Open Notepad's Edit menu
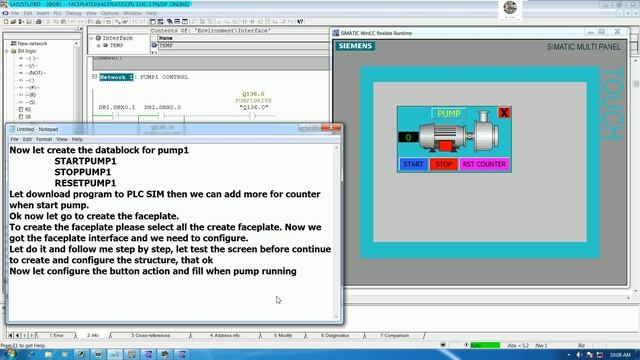640x360 pixels. pyautogui.click(x=27, y=139)
